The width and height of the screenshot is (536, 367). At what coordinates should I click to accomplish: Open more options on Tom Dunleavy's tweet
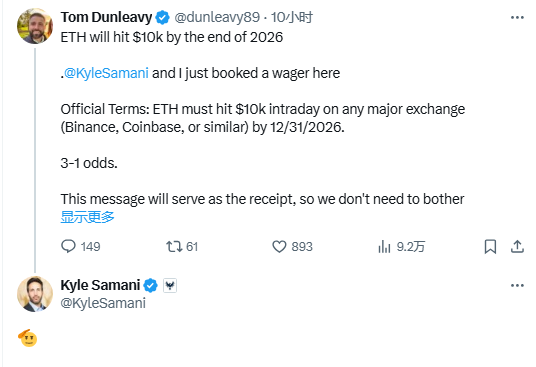[x=517, y=17]
